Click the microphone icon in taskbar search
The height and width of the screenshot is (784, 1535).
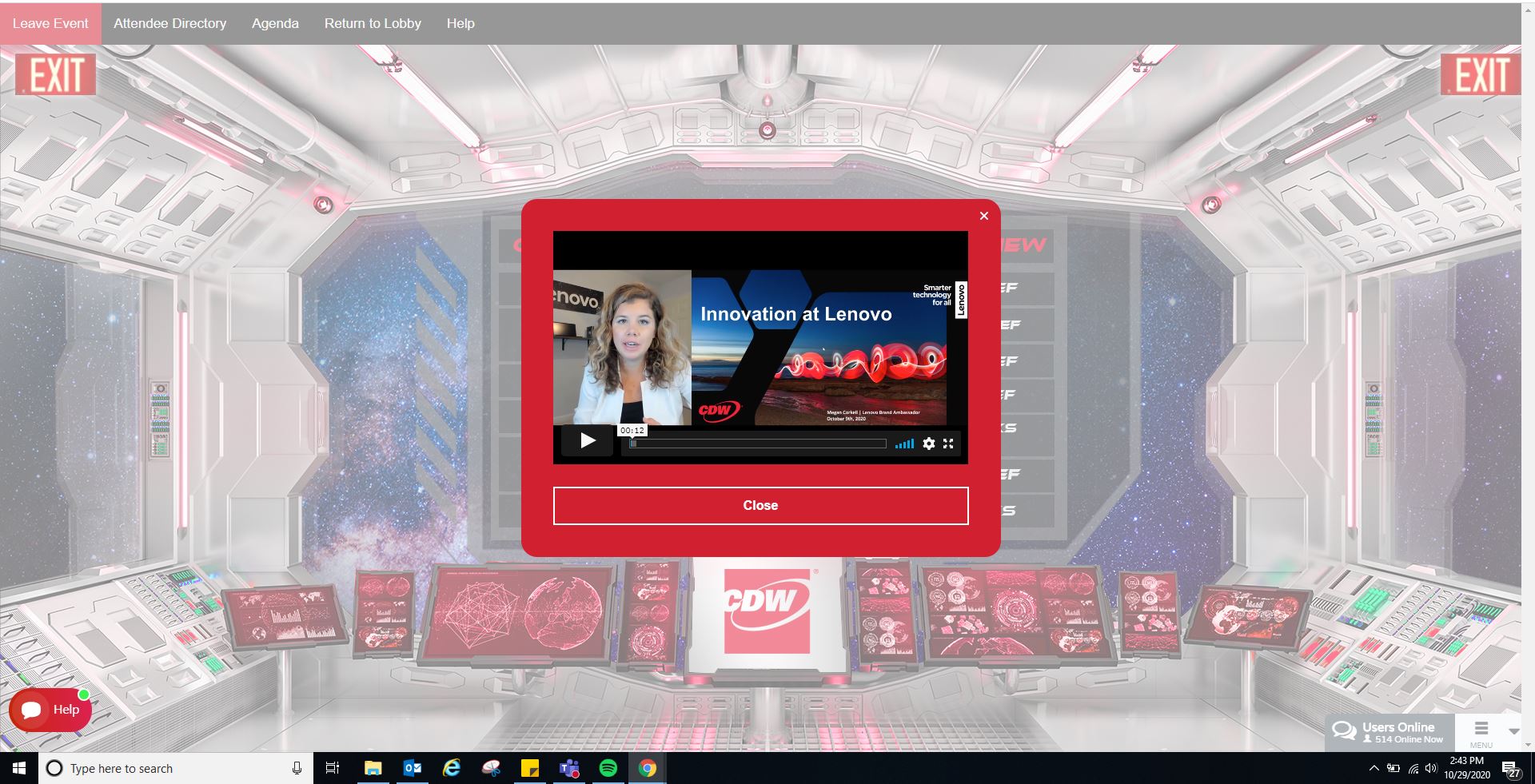click(x=297, y=768)
